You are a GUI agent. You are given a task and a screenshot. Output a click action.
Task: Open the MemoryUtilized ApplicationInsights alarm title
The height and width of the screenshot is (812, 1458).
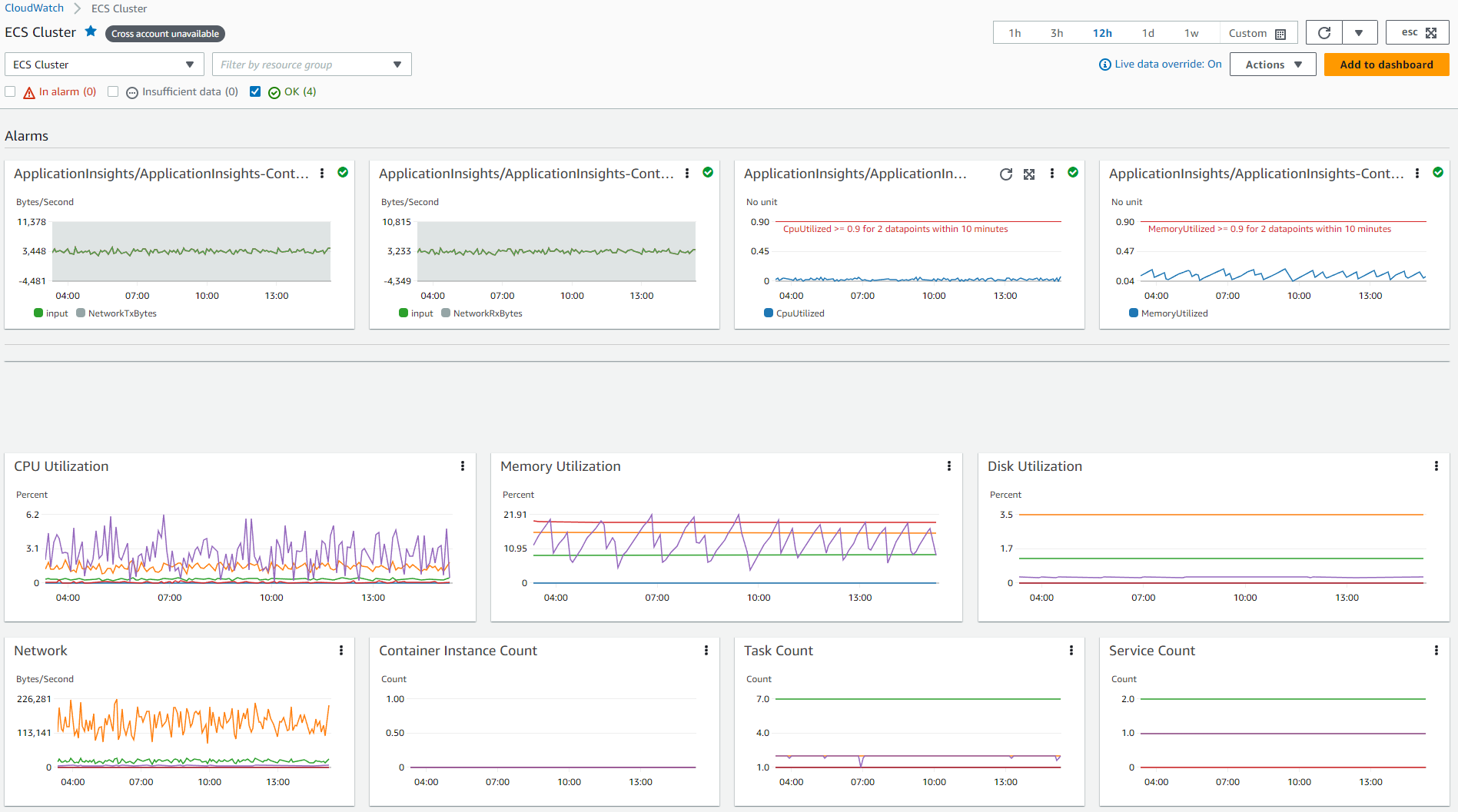(x=1257, y=174)
